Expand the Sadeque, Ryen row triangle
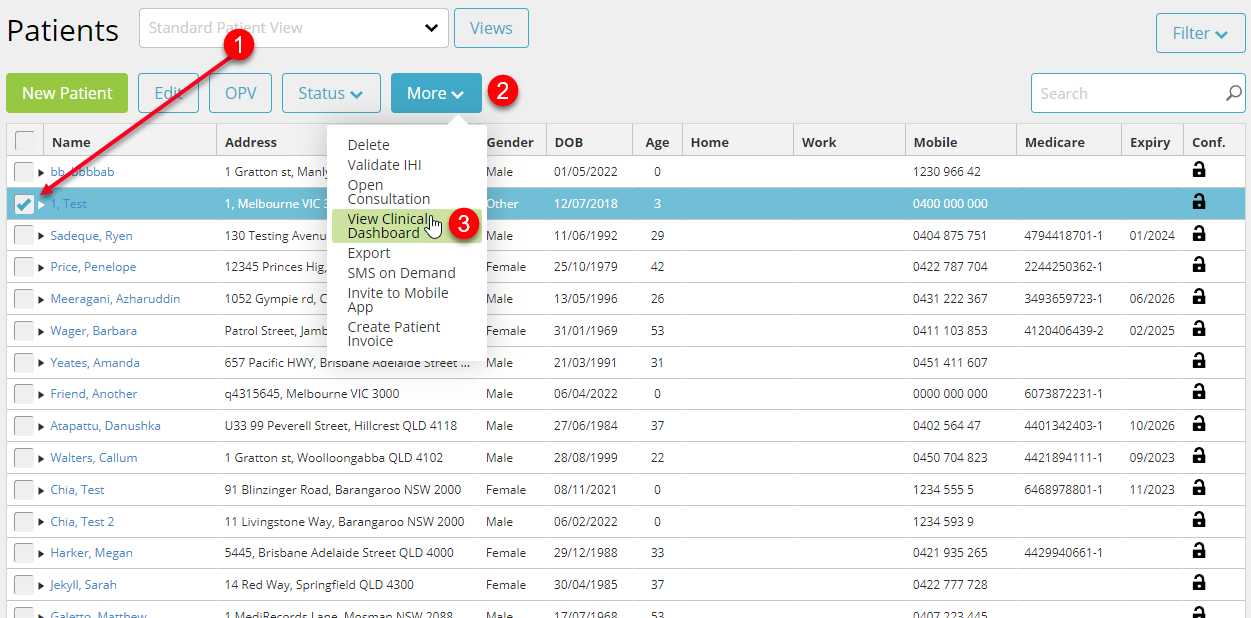The height and width of the screenshot is (618, 1251). click(41, 236)
